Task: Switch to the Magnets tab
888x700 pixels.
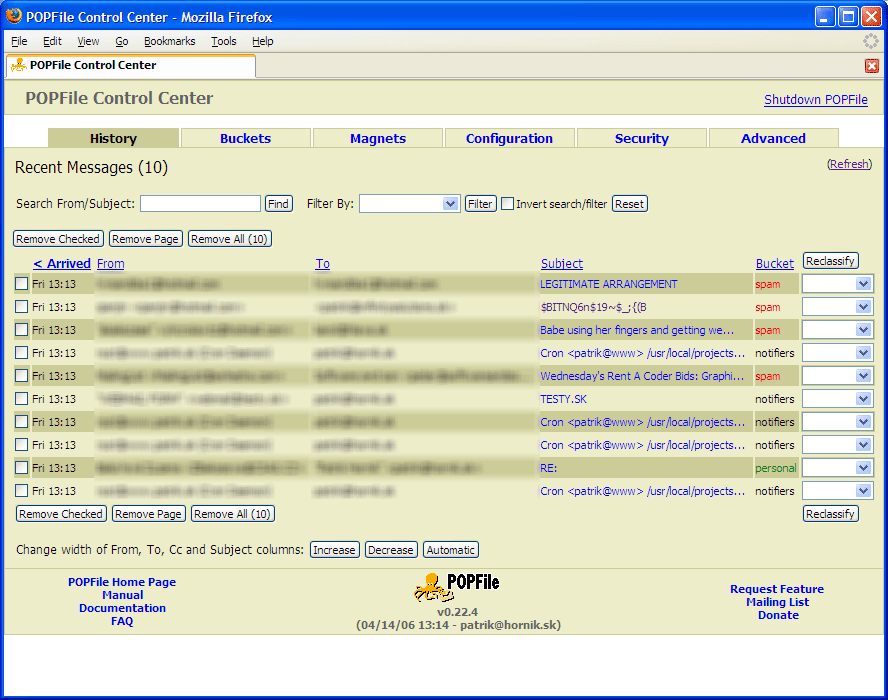Action: click(378, 138)
